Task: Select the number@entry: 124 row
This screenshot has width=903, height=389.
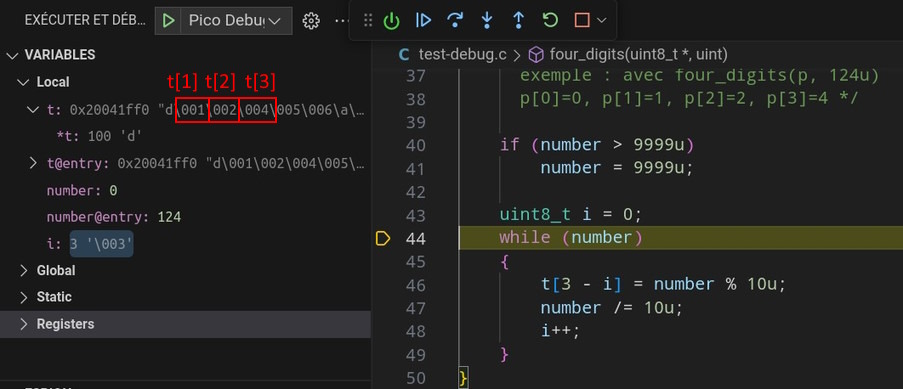Action: [x=185, y=217]
